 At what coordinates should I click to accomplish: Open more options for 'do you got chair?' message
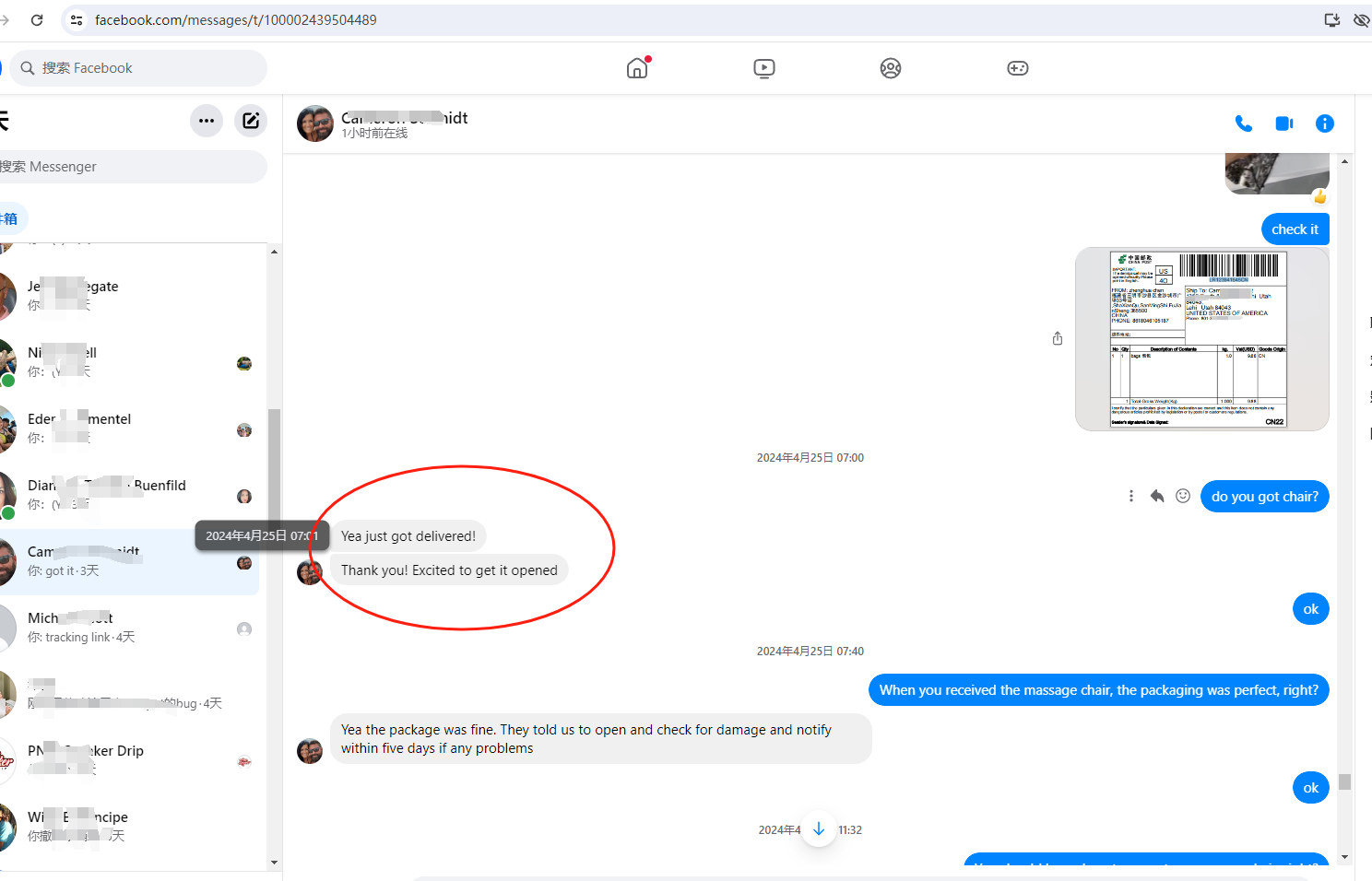tap(1131, 497)
